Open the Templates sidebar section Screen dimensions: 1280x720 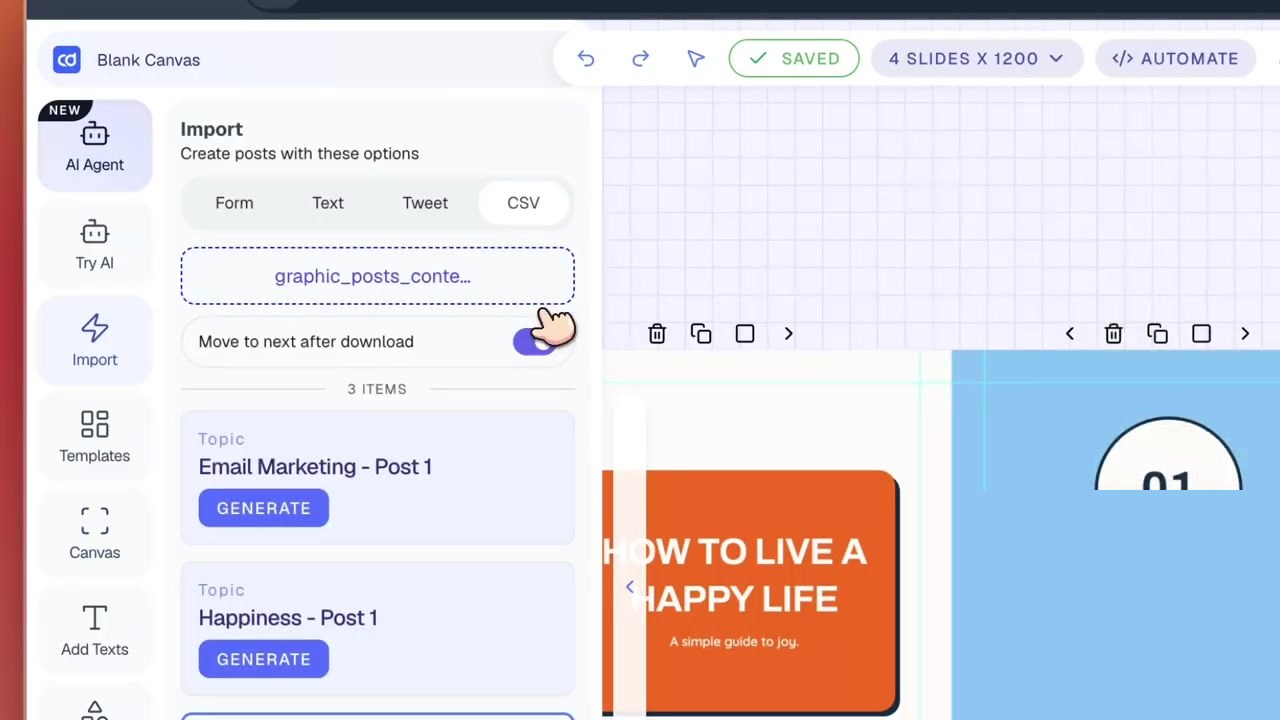click(x=95, y=437)
